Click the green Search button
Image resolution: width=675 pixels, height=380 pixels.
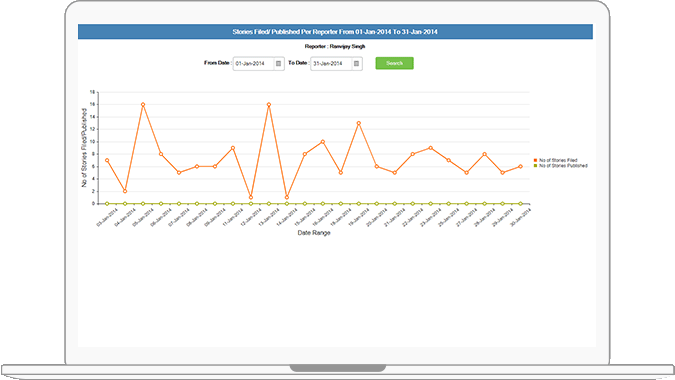coord(394,63)
